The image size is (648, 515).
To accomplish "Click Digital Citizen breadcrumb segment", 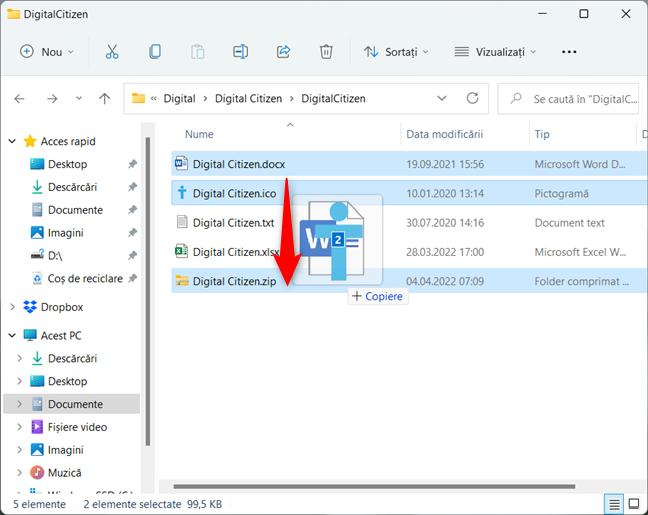I will point(248,99).
